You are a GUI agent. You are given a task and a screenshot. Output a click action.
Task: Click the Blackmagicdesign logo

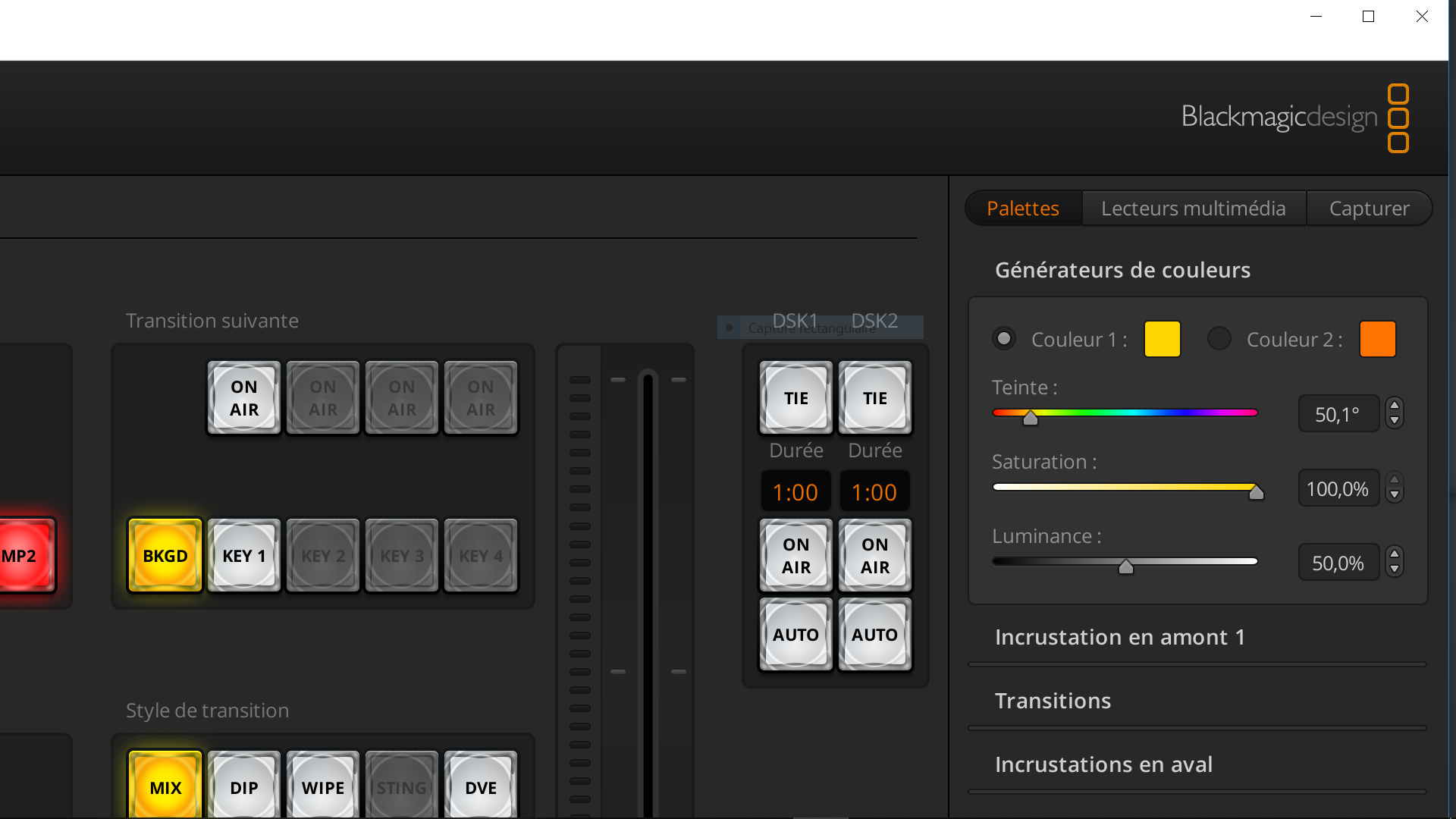[1295, 118]
